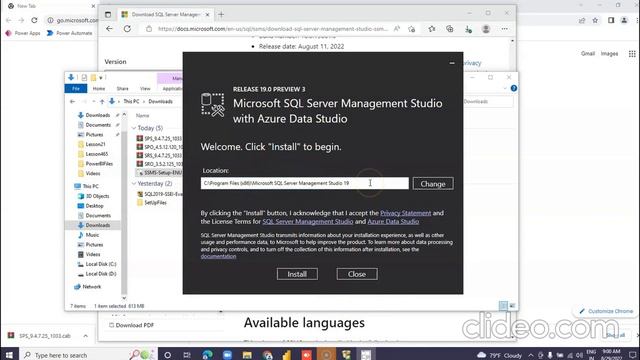Click the taskbar search box
This screenshot has height=360, width=640.
88,355
